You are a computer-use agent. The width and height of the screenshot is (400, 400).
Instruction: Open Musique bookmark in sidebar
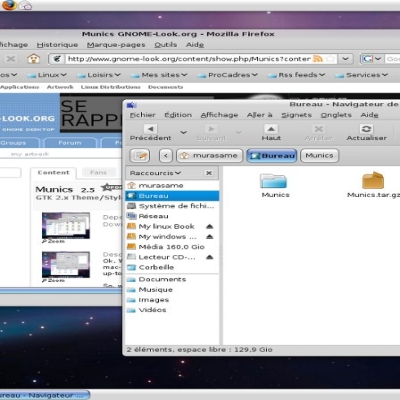coord(172,290)
